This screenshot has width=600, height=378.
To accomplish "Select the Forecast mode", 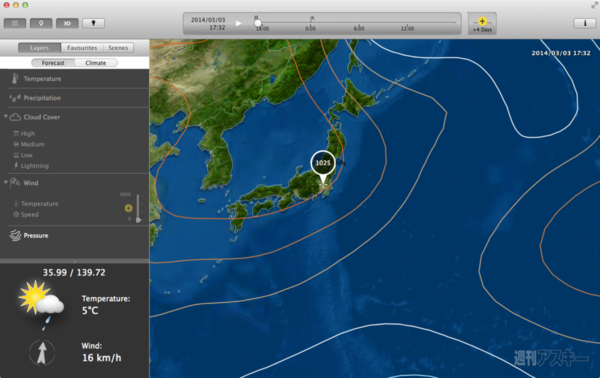I will 53,63.
